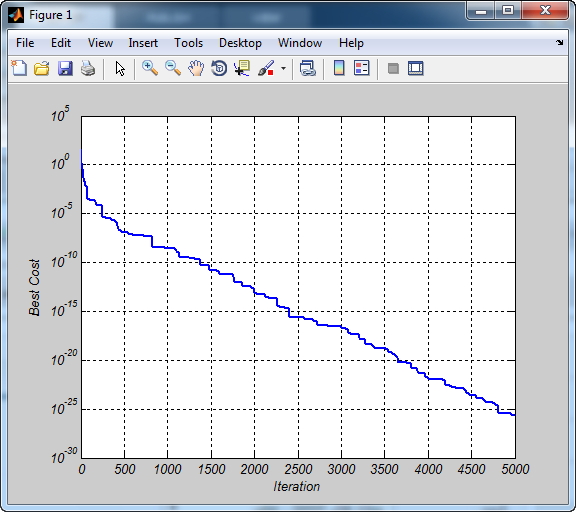This screenshot has height=512, width=576.
Task: Show plot tools and dock figure
Action: coord(415,68)
